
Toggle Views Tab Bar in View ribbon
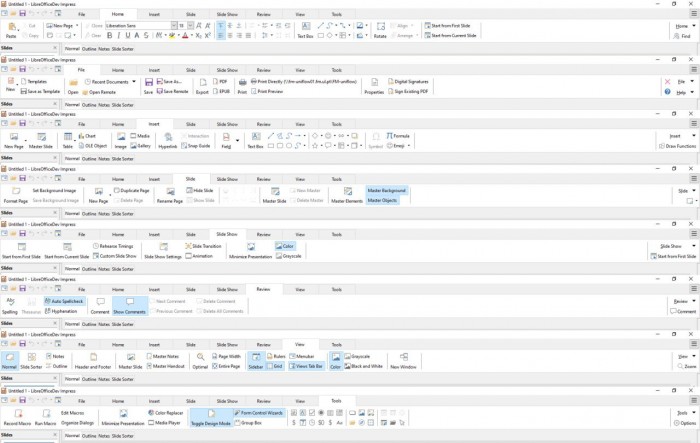click(306, 366)
